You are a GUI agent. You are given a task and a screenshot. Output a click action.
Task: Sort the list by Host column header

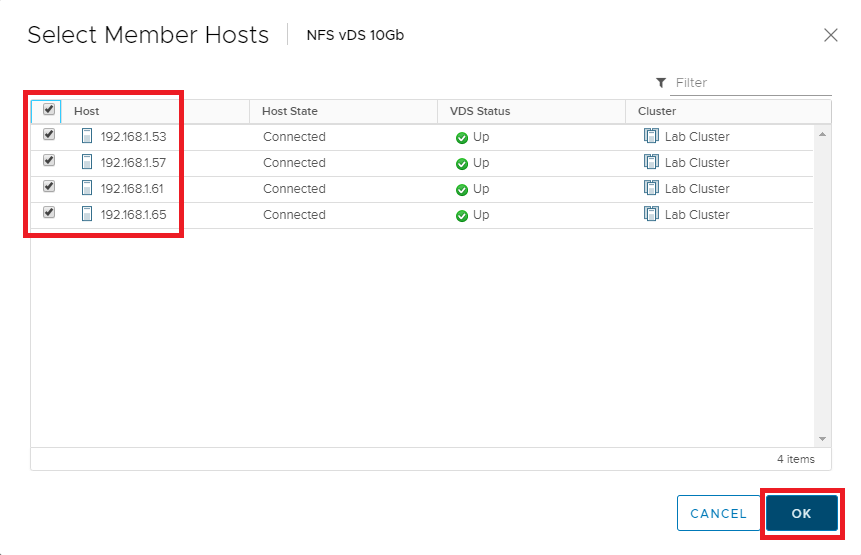tap(87, 111)
